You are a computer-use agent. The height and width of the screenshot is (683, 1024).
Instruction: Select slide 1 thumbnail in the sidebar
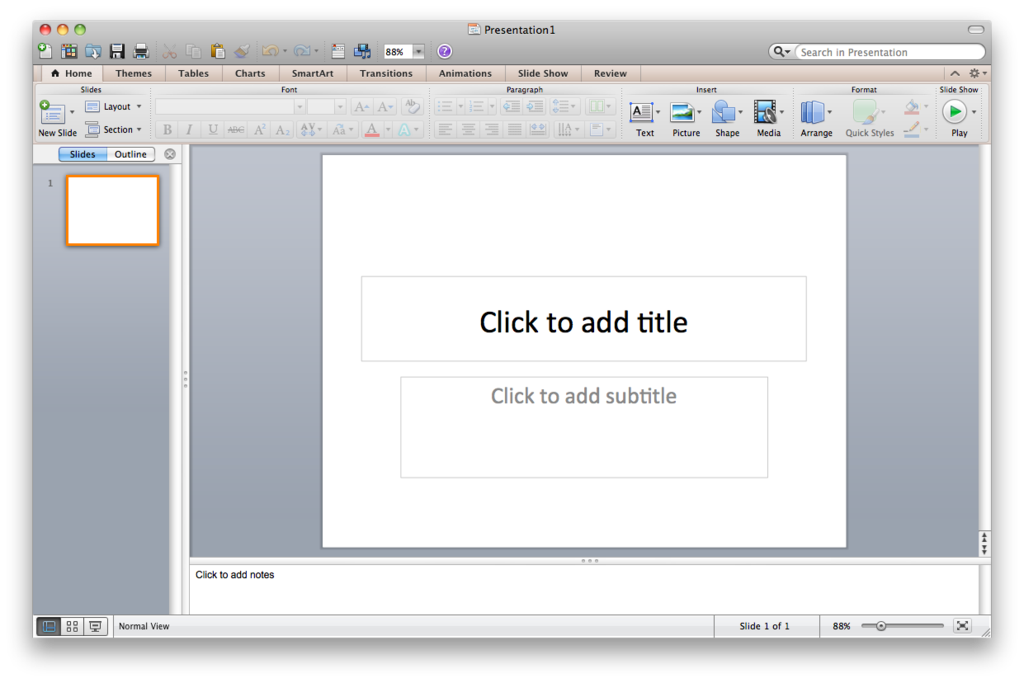(x=112, y=210)
